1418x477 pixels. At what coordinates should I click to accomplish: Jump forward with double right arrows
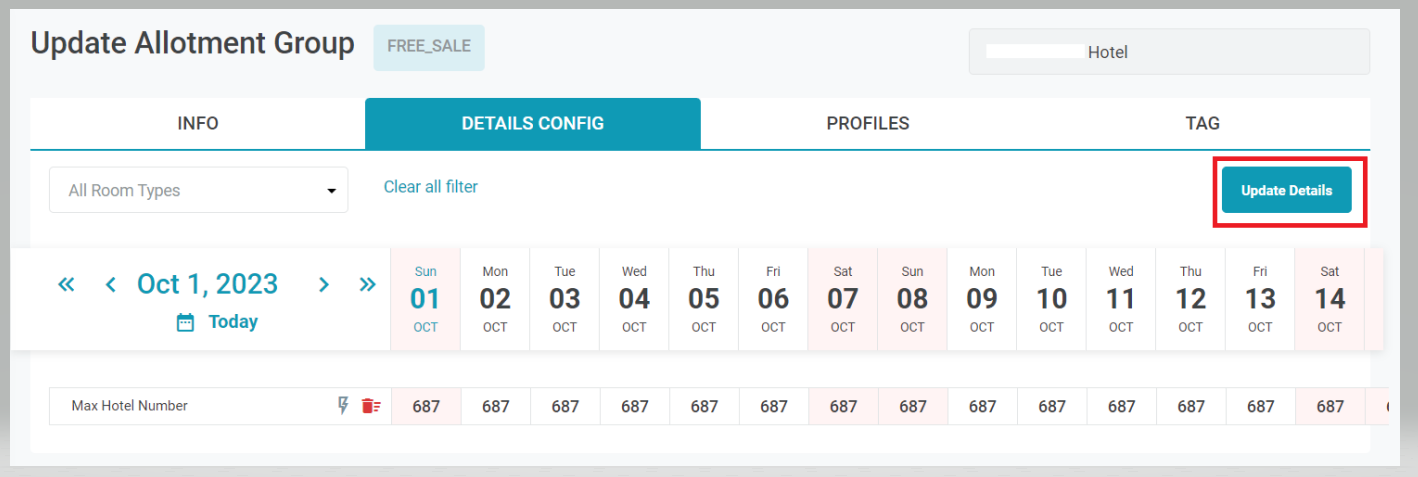point(367,284)
